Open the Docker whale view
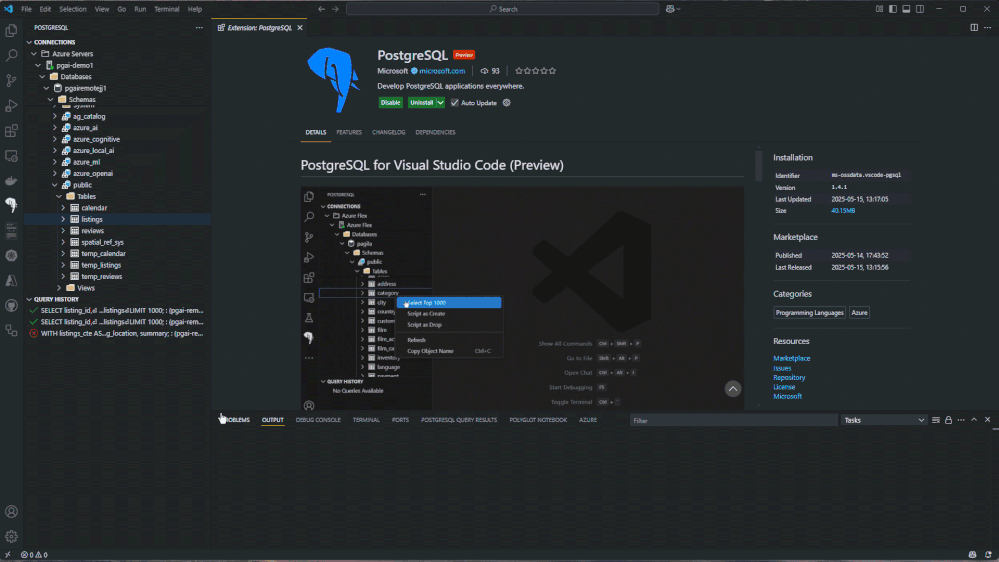 coord(11,181)
